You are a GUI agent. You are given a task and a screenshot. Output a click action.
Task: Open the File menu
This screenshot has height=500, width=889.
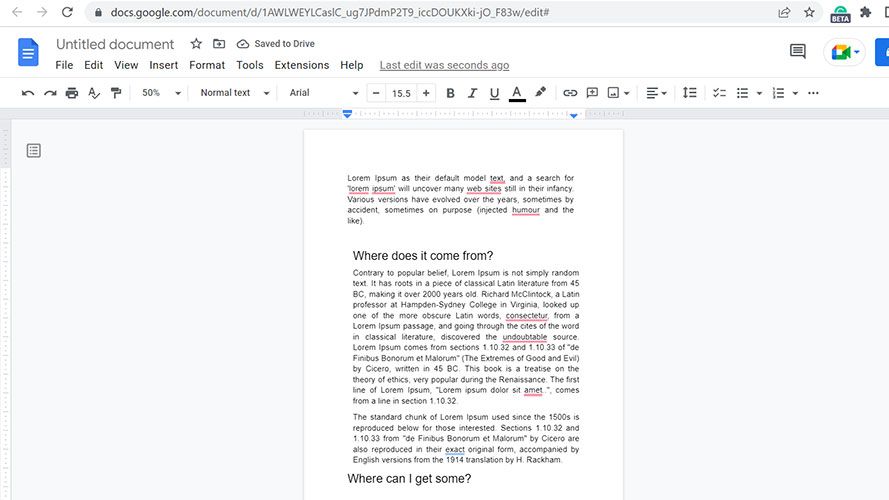pos(64,65)
